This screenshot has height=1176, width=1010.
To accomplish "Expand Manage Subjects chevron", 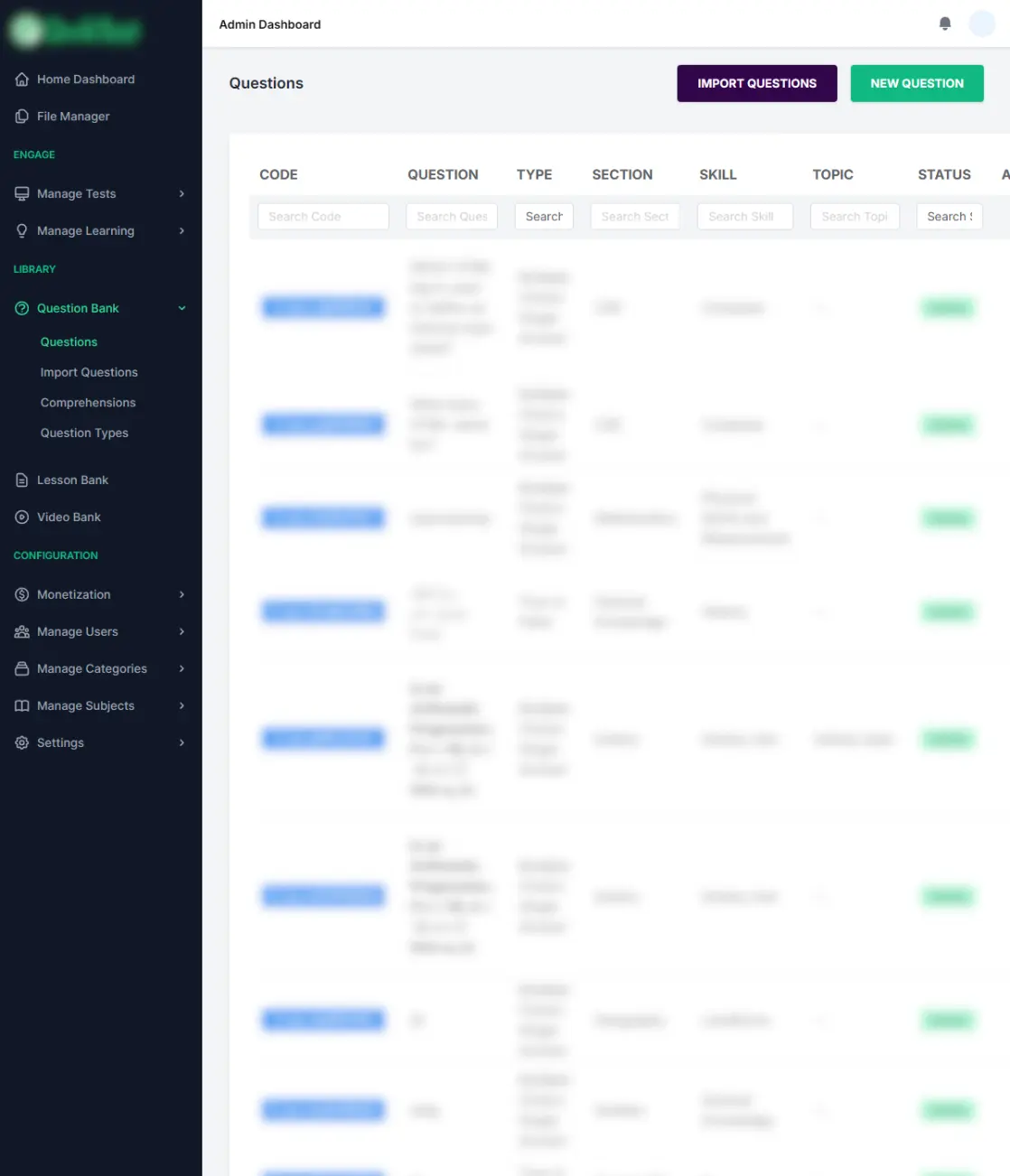I will pos(182,706).
